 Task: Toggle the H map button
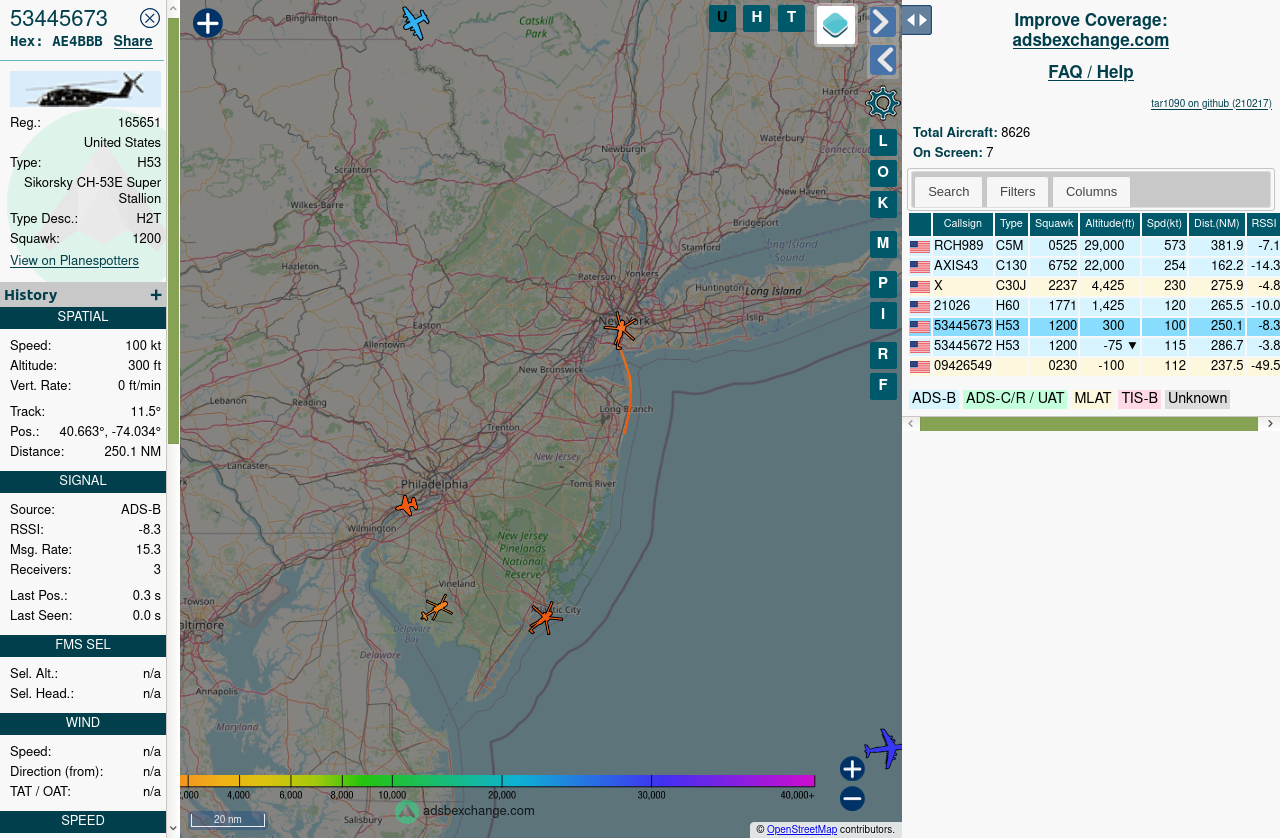pyautogui.click(x=756, y=18)
